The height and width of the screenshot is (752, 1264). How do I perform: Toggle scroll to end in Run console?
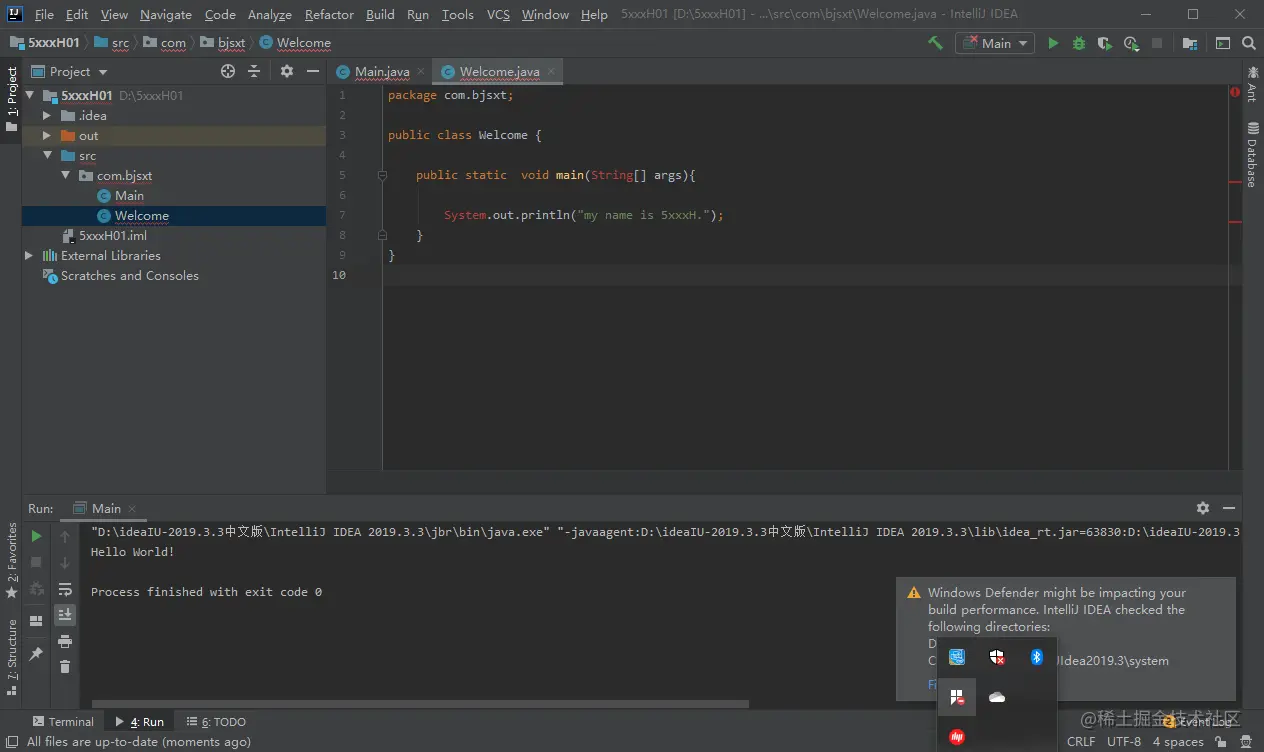tap(65, 615)
